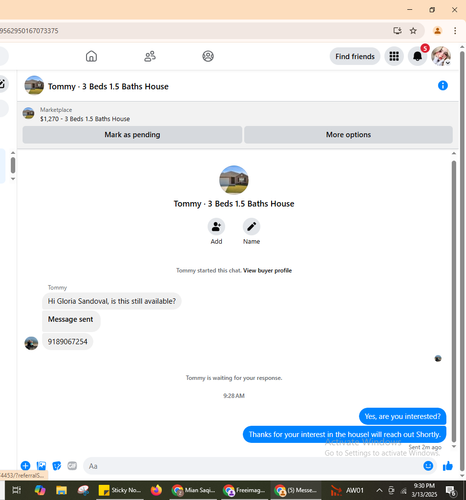This screenshot has width=466, height=500.
Task: Click the install app icon in address bar
Action: [x=397, y=31]
